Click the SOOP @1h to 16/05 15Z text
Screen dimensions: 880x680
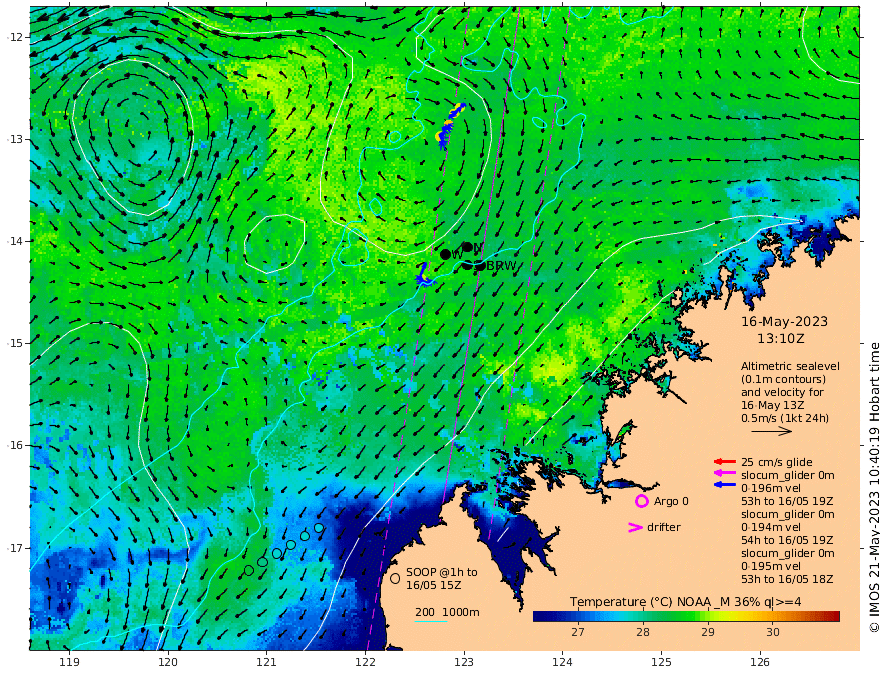(442, 578)
